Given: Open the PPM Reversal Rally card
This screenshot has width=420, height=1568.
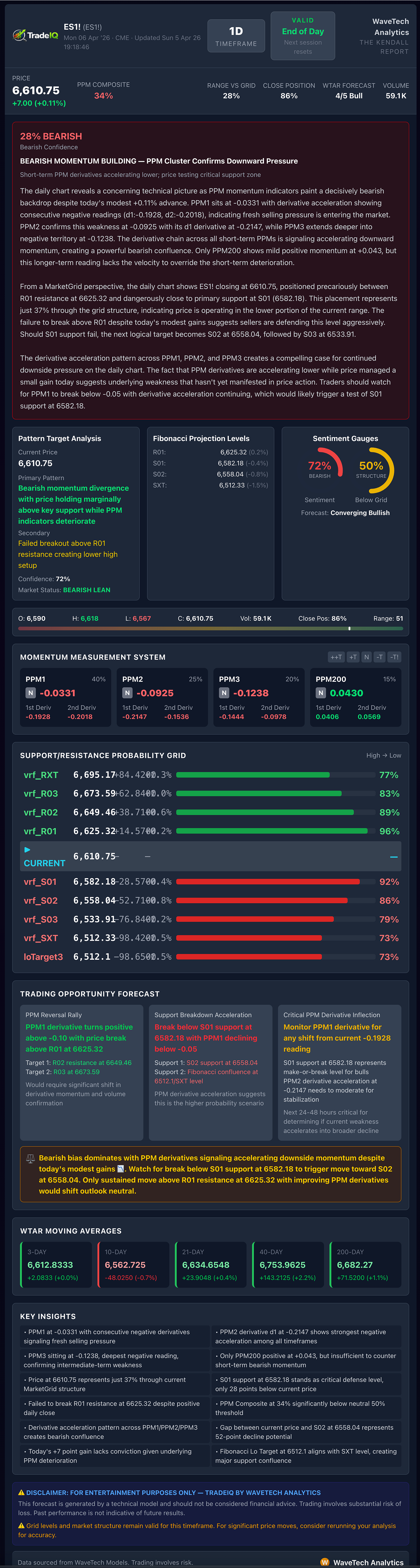Looking at the screenshot, I should point(82,1073).
